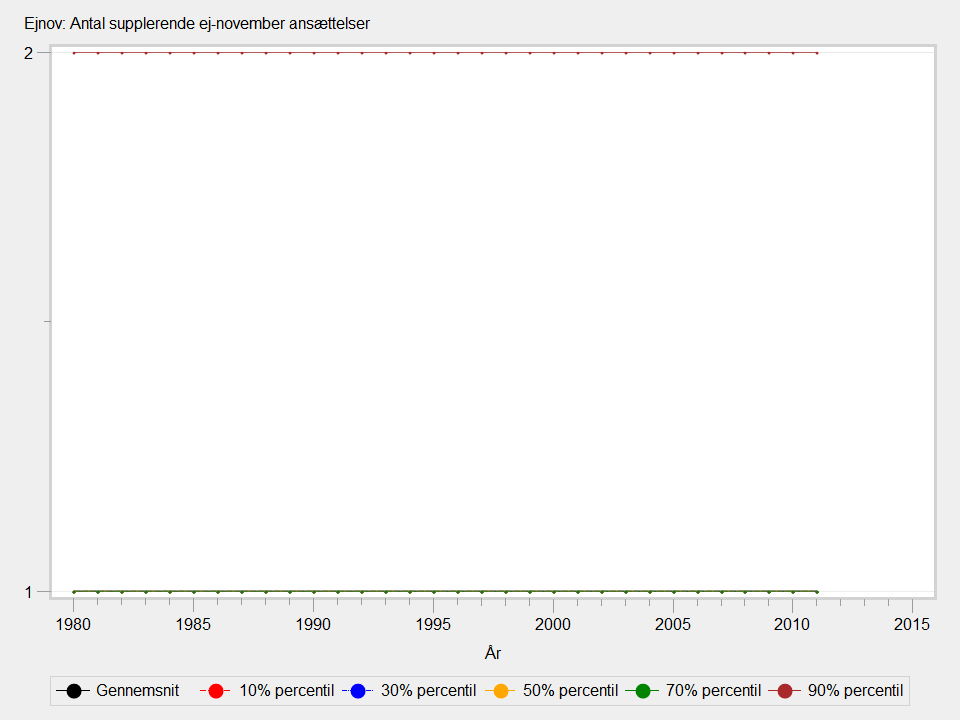Image resolution: width=960 pixels, height=720 pixels.
Task: Click the black Gennemsnit legend marker
Action: click(73, 691)
